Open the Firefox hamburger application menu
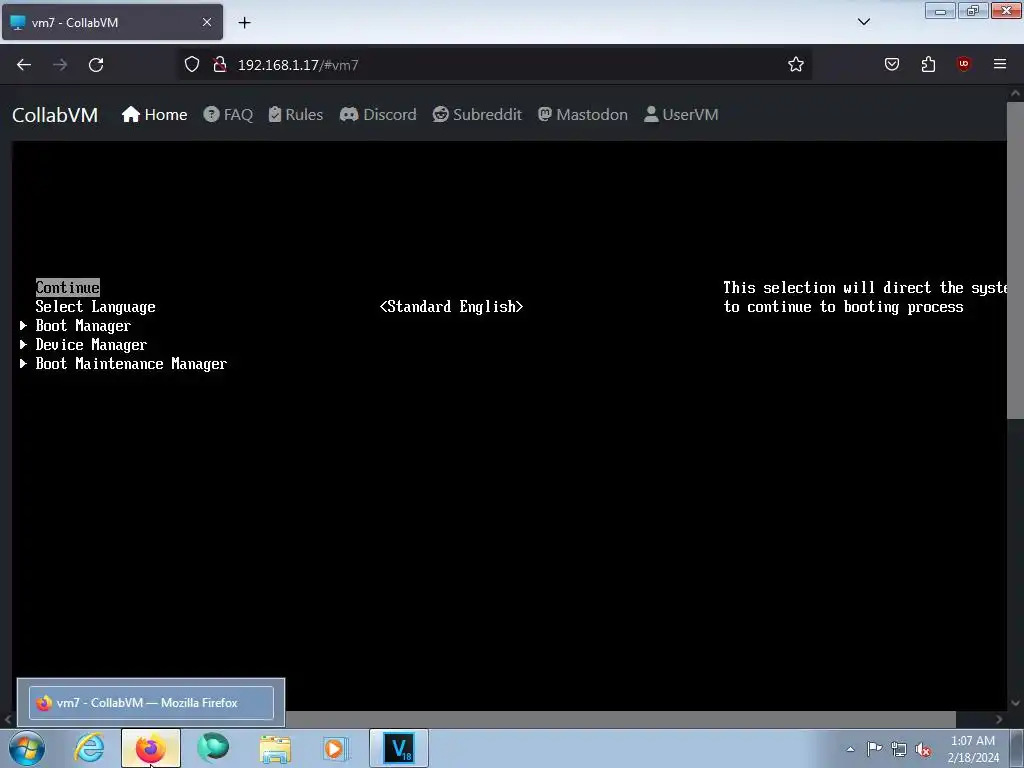This screenshot has height=768, width=1024. click(x=1000, y=64)
